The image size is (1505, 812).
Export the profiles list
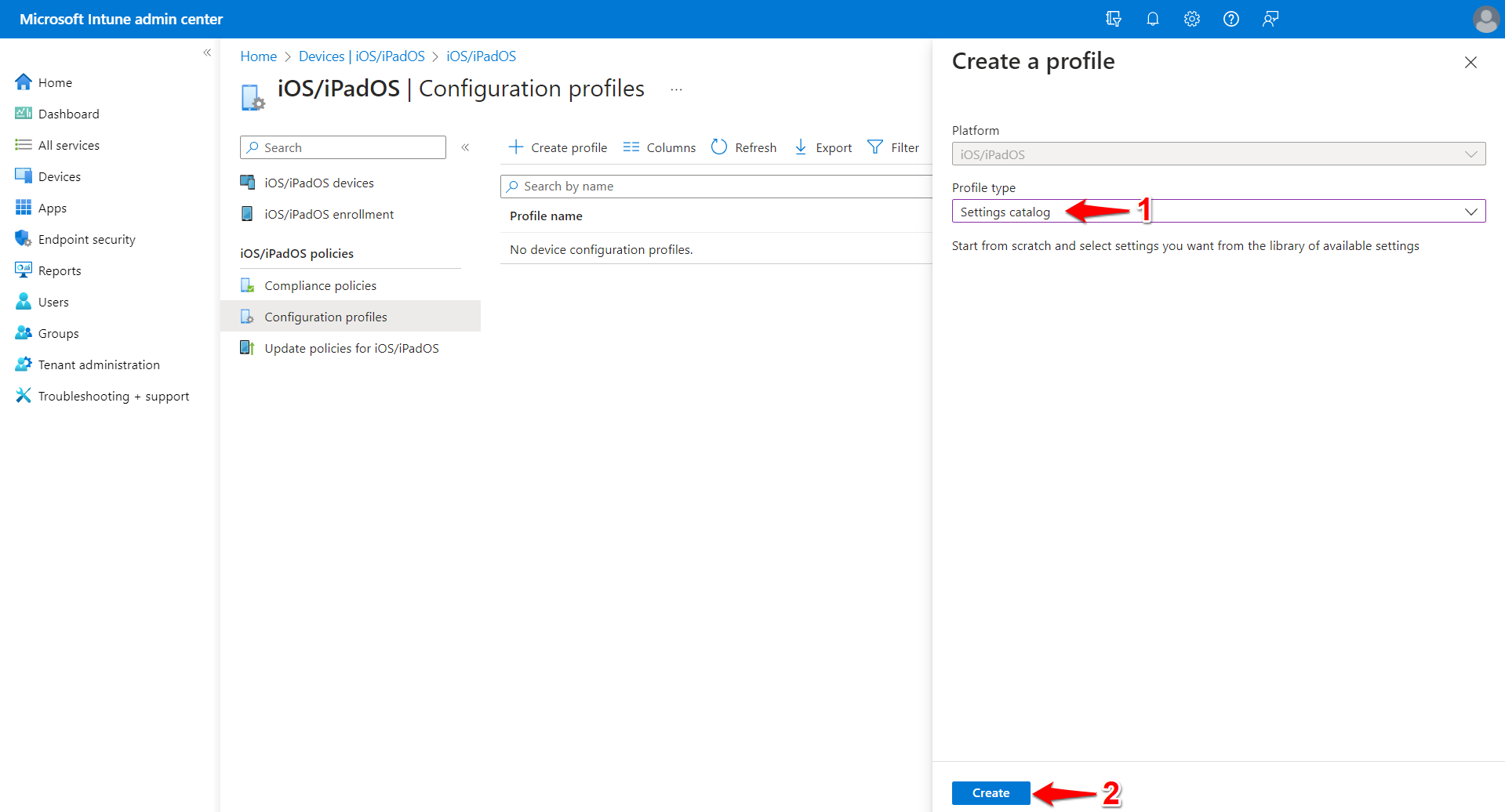pos(823,147)
